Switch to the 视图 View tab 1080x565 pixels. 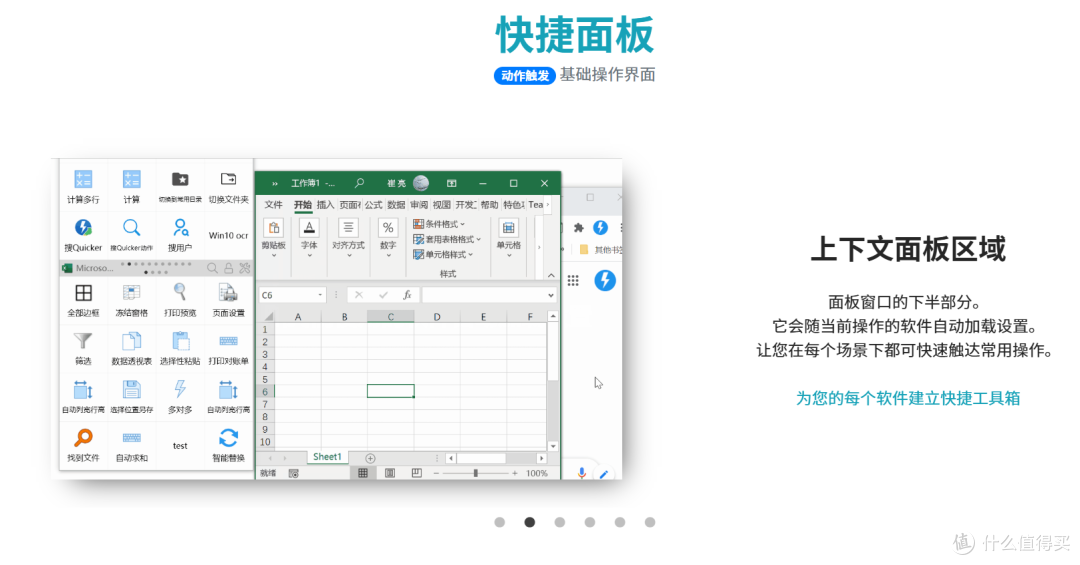(x=442, y=205)
